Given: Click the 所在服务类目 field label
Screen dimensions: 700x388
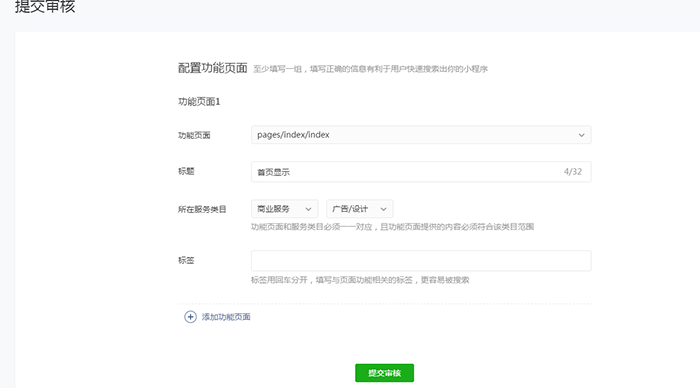Looking at the screenshot, I should (202, 209).
